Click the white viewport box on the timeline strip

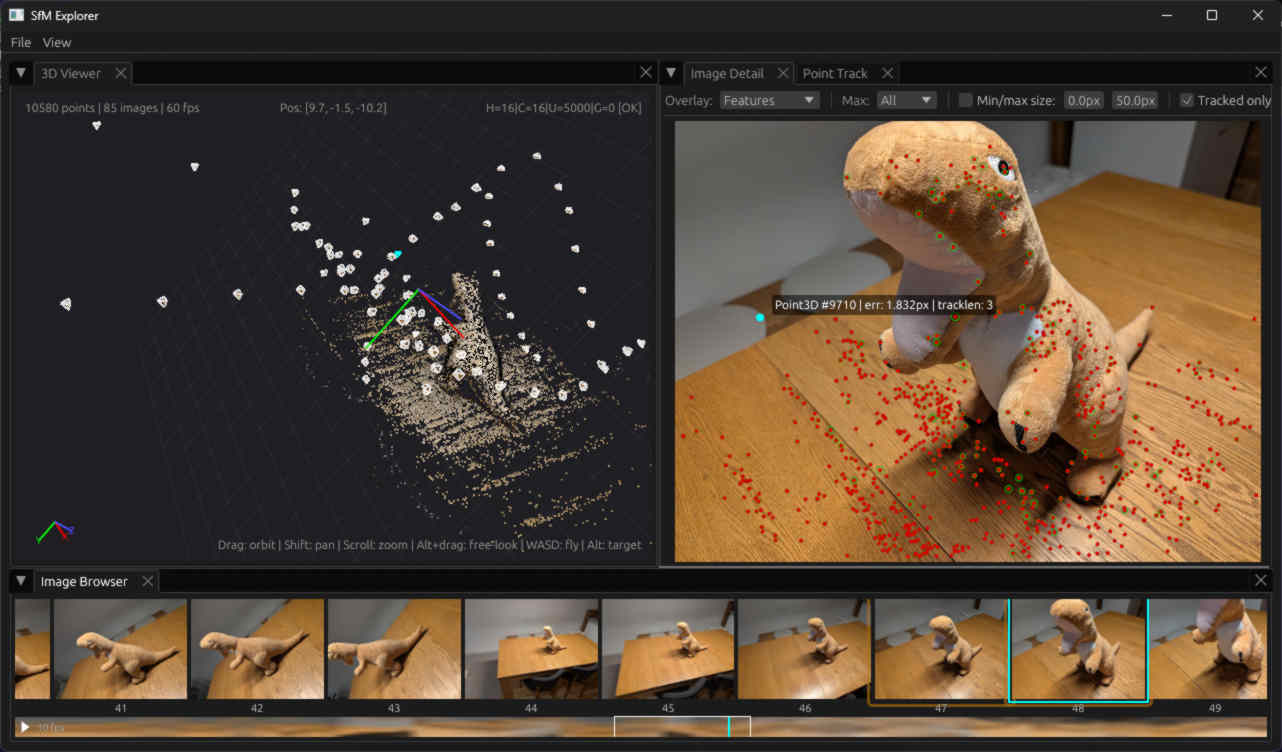coord(682,727)
